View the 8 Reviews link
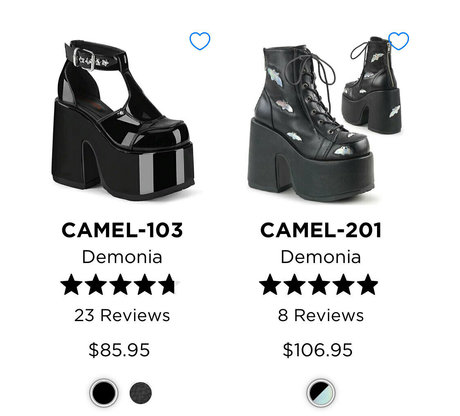Screen dimensions: 460x416 pos(321,315)
